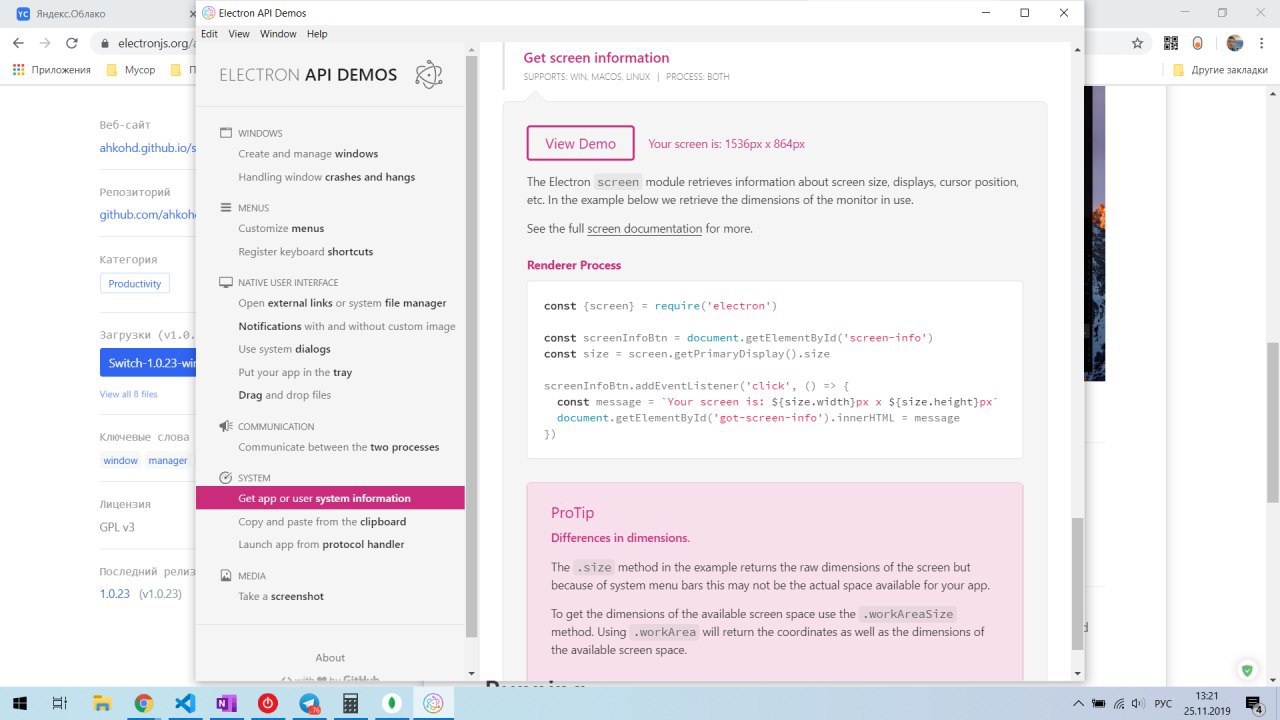Open the Windows Start menu
Image resolution: width=1280 pixels, height=720 pixels.
click(x=20, y=703)
